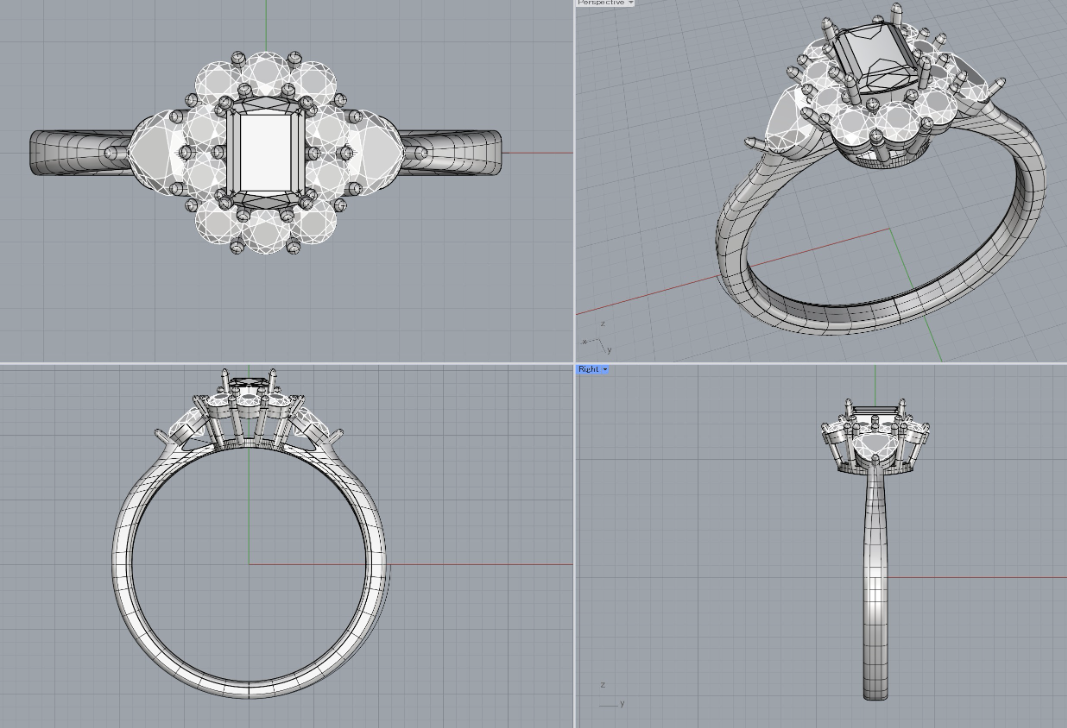This screenshot has height=728, width=1067.
Task: Select the emerald-cut center stone in top view
Action: [x=266, y=153]
